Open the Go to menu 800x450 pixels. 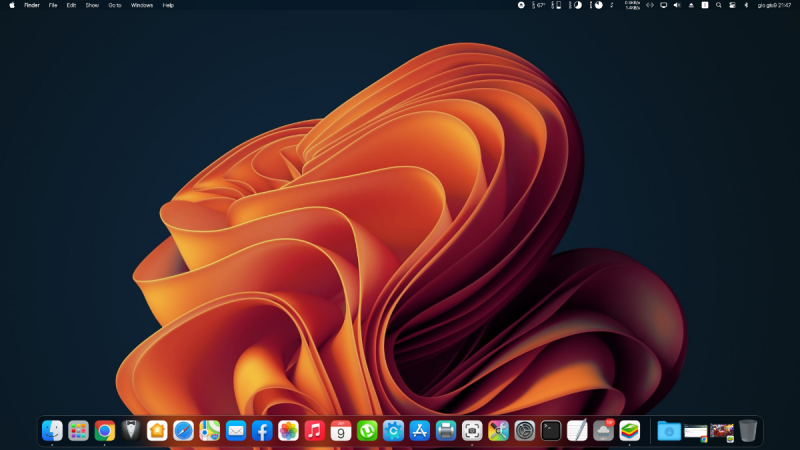tap(115, 5)
